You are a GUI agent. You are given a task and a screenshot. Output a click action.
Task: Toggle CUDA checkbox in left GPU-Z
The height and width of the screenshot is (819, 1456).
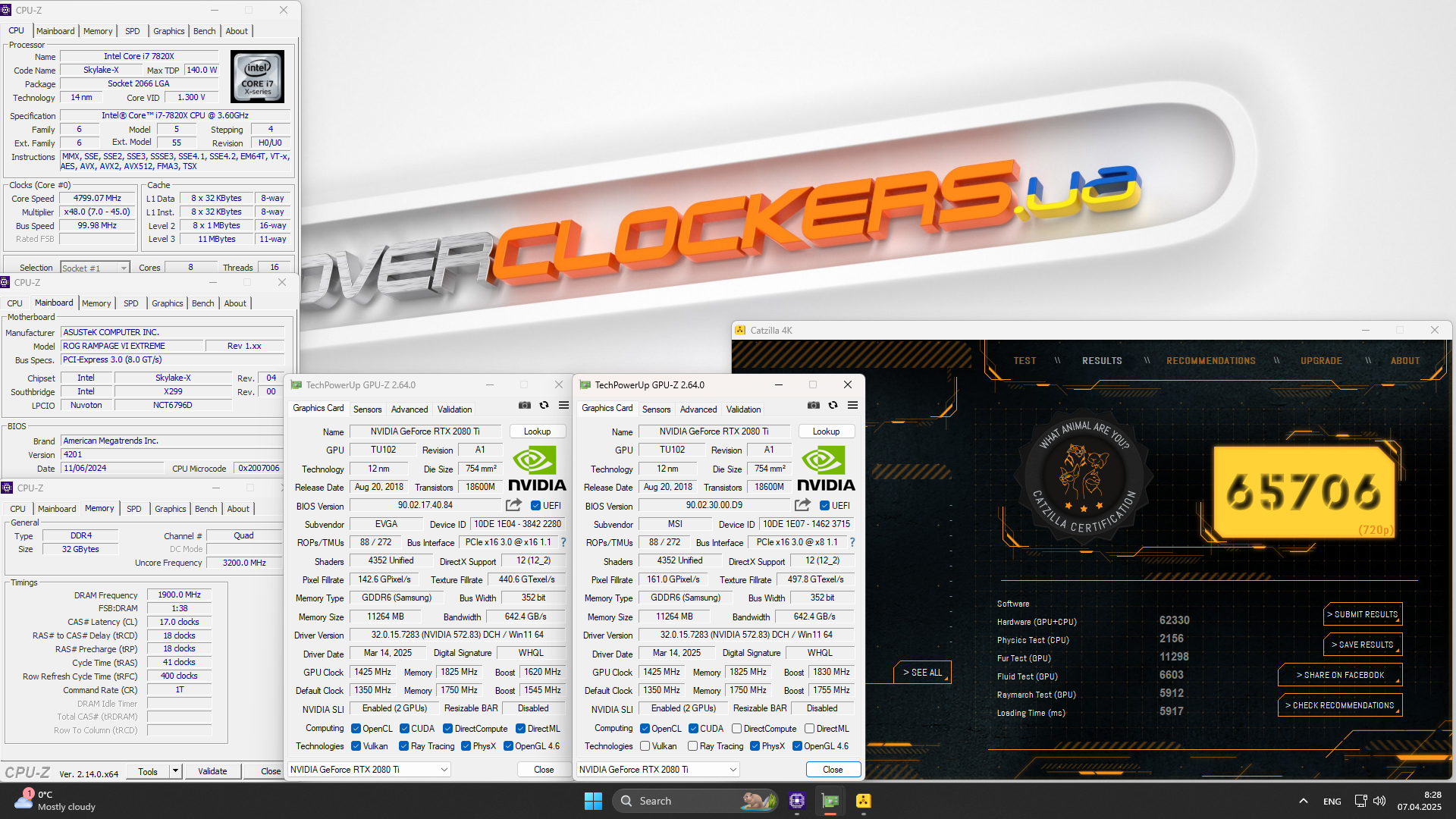click(x=404, y=729)
